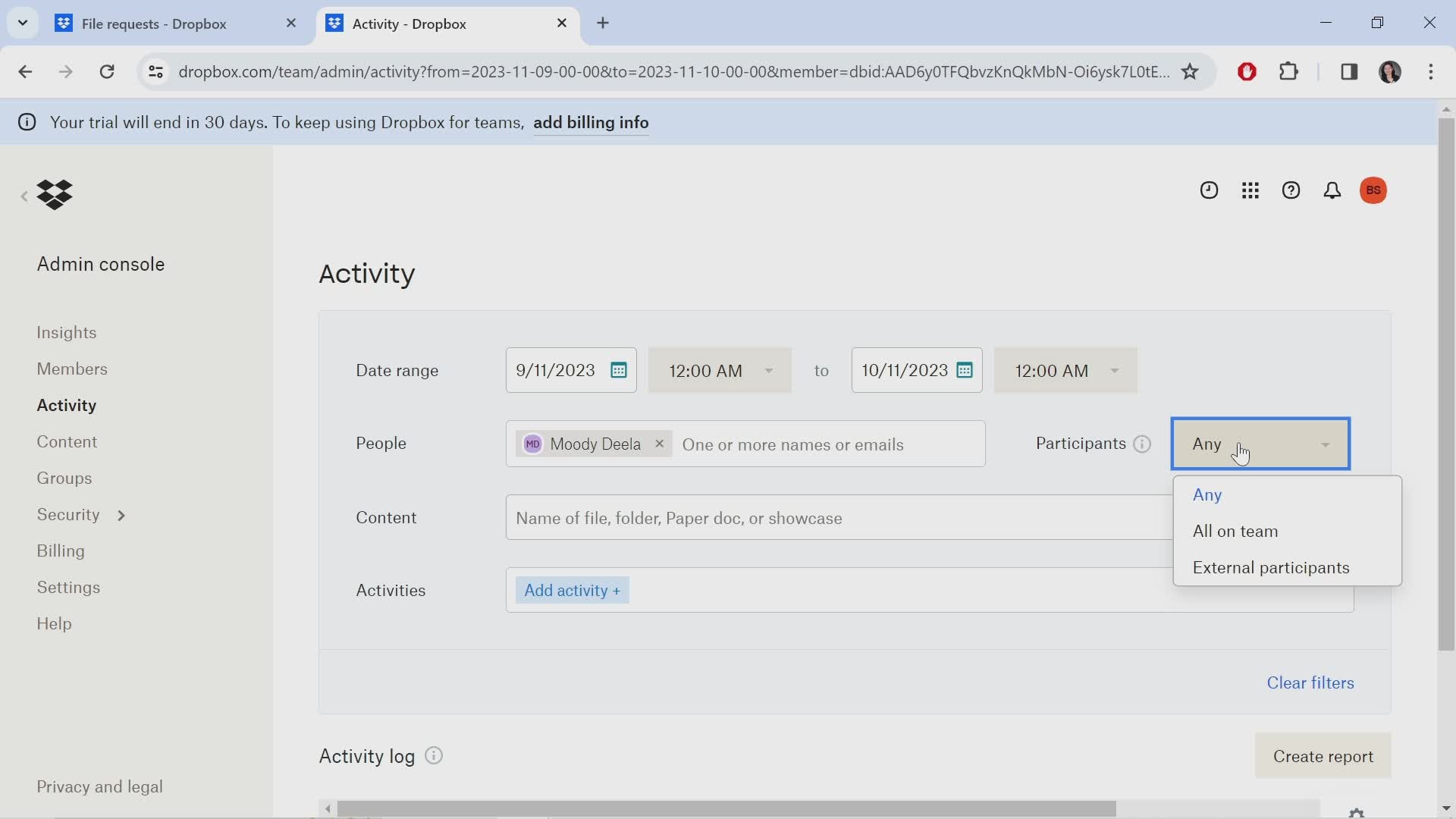This screenshot has height=819, width=1456.
Task: Show Participants info tooltip icon
Action: [1142, 444]
